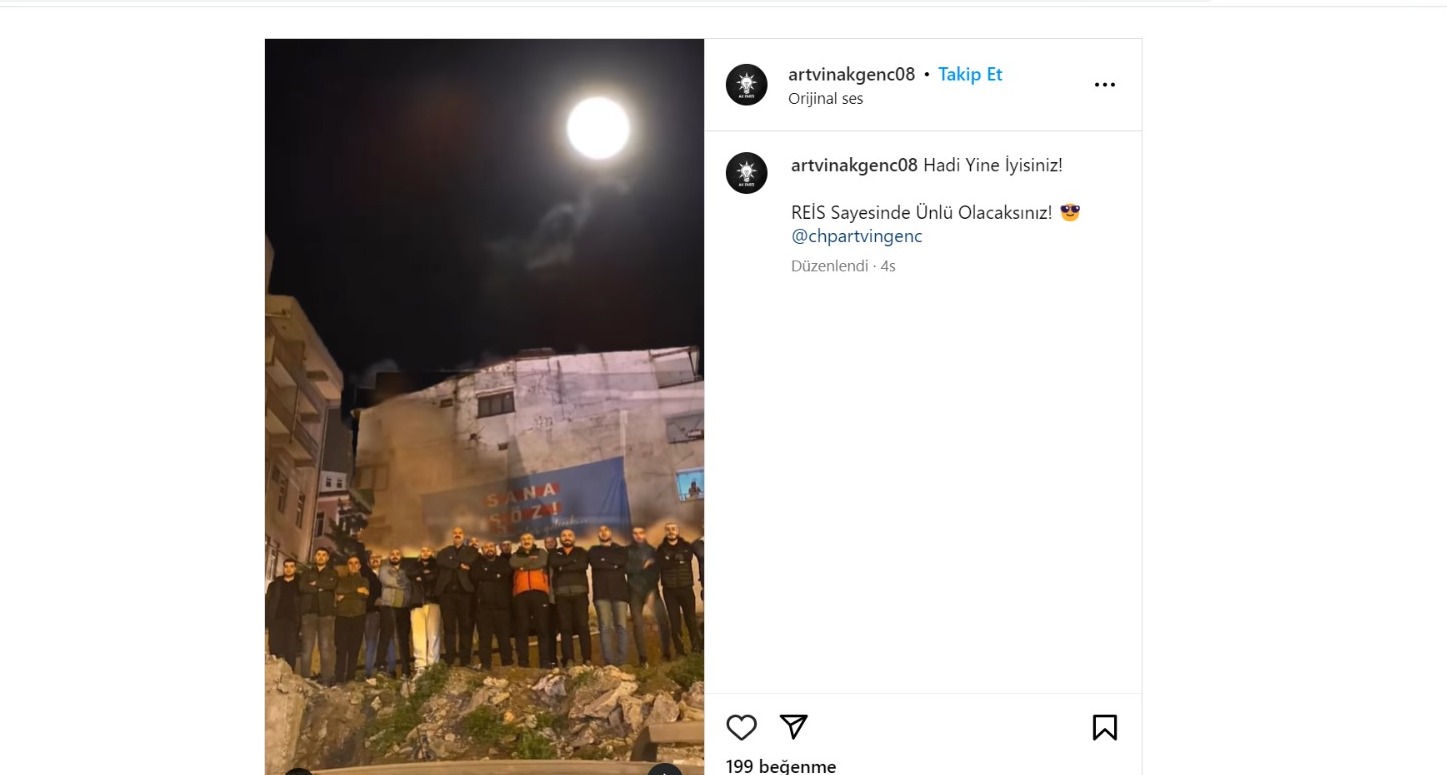Open the artvinakgenc08 username in the post header
This screenshot has width=1447, height=775.
pyautogui.click(x=851, y=74)
